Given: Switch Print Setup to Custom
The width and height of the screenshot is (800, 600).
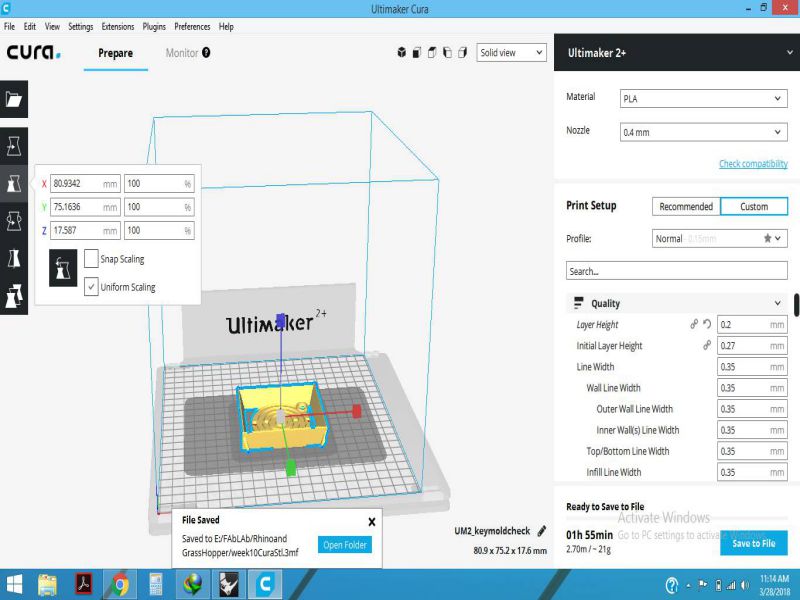Looking at the screenshot, I should (754, 207).
